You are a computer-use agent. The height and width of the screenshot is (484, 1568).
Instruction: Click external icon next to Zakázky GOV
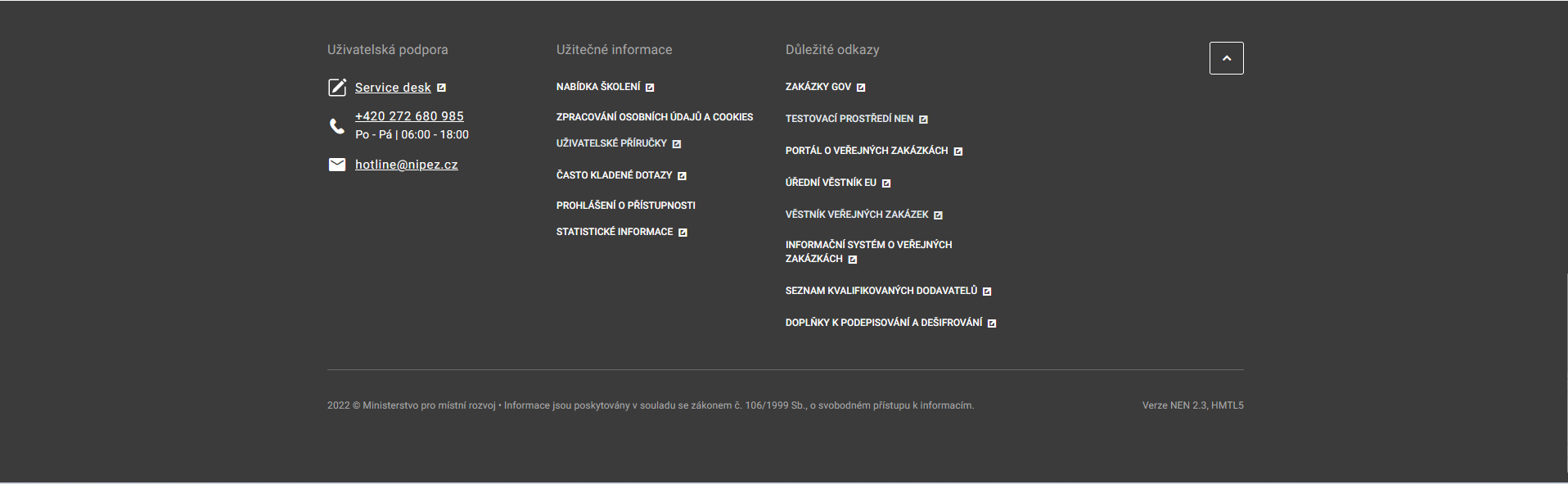tap(861, 88)
